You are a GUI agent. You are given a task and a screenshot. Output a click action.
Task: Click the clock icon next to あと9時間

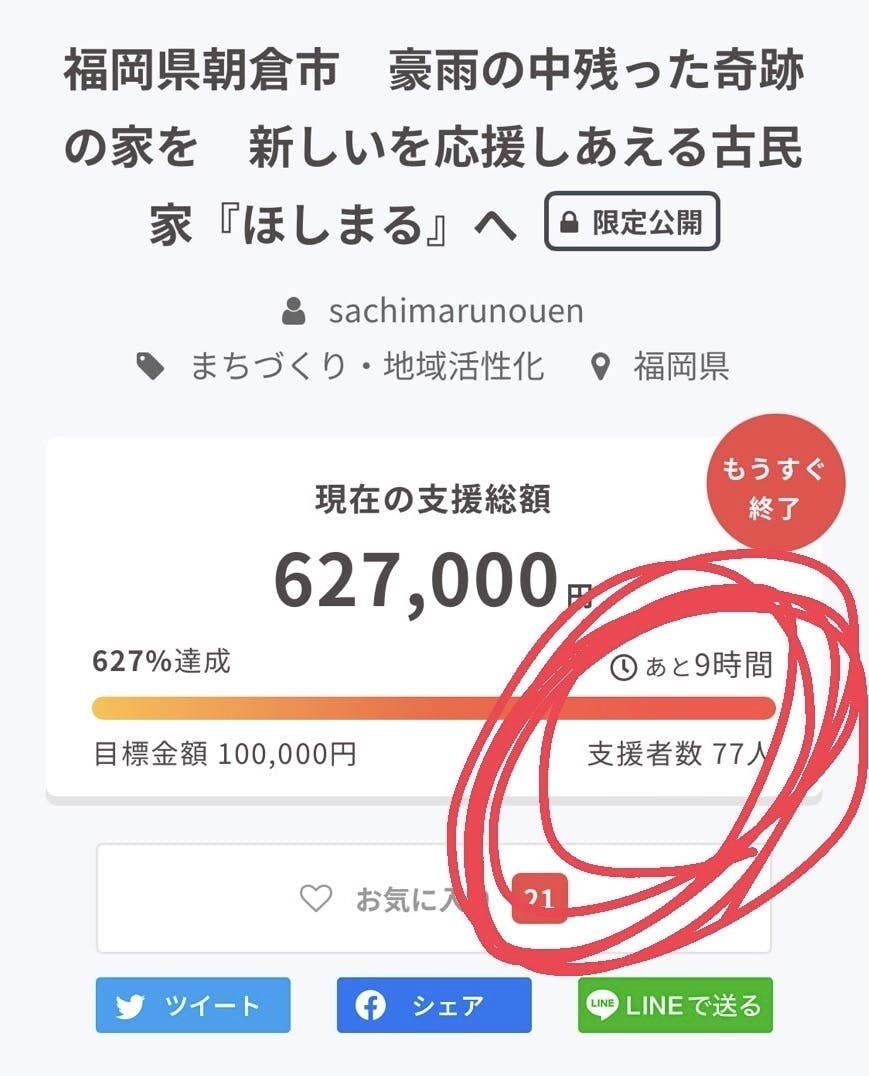(623, 667)
